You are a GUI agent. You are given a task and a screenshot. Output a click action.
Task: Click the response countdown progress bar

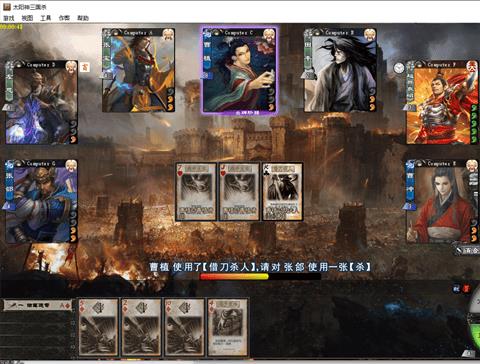point(260,276)
